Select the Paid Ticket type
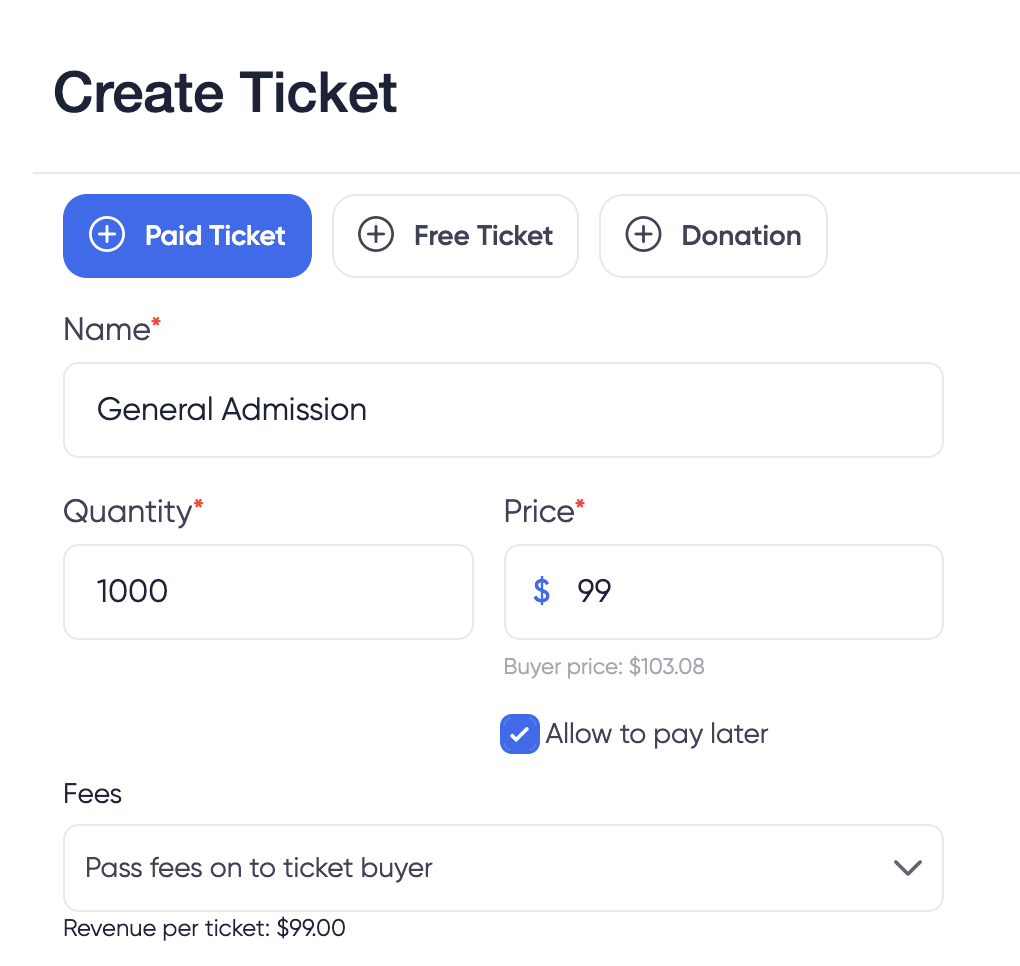Viewport: 1020px width, 966px height. point(187,235)
